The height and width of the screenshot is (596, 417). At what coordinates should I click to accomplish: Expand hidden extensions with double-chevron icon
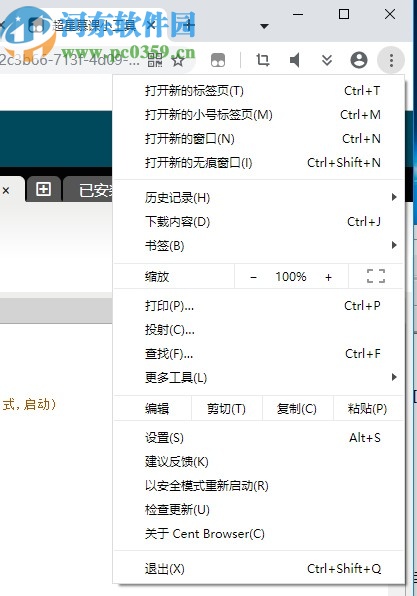pos(327,60)
